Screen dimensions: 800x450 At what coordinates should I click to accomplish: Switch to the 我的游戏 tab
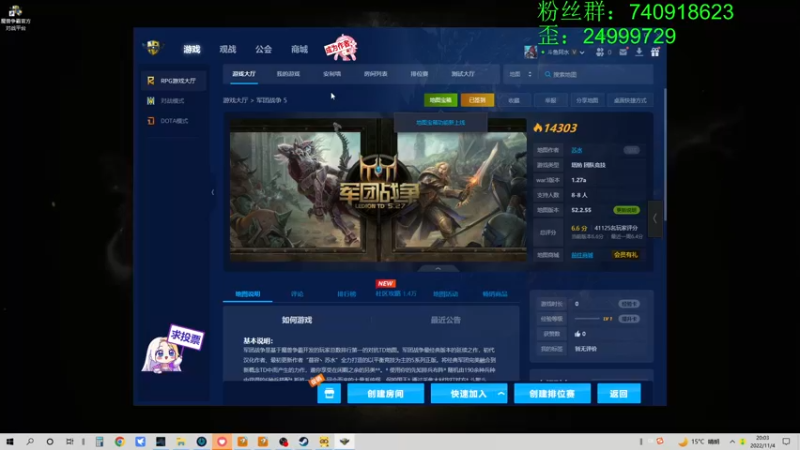[x=288, y=74]
